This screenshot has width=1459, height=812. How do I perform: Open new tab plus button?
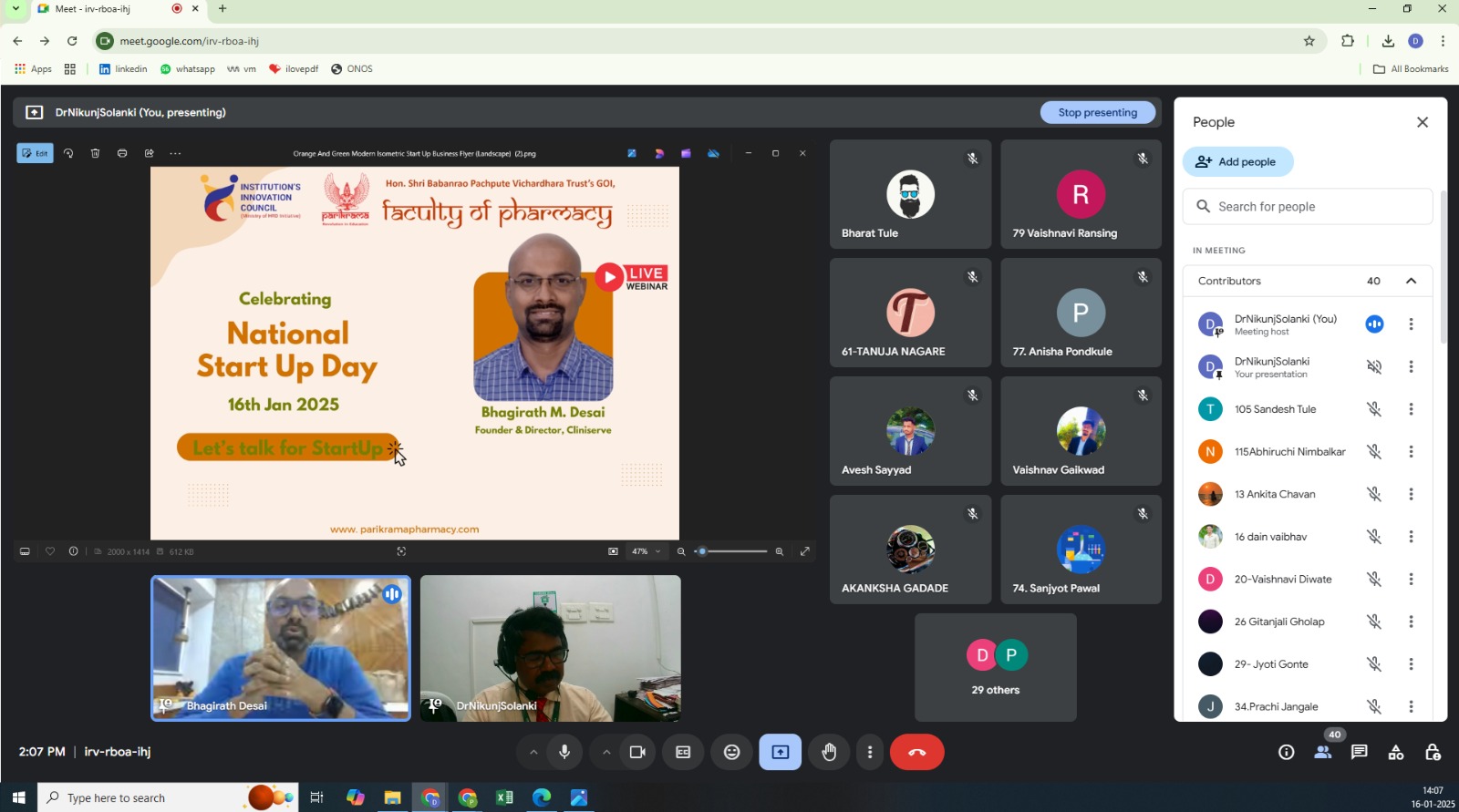coord(222,9)
